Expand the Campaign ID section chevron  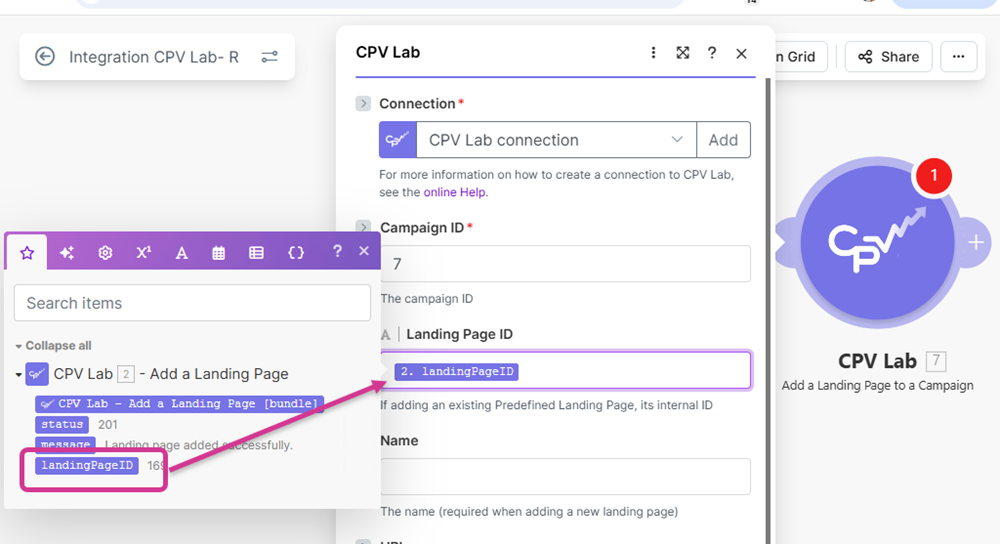click(363, 227)
